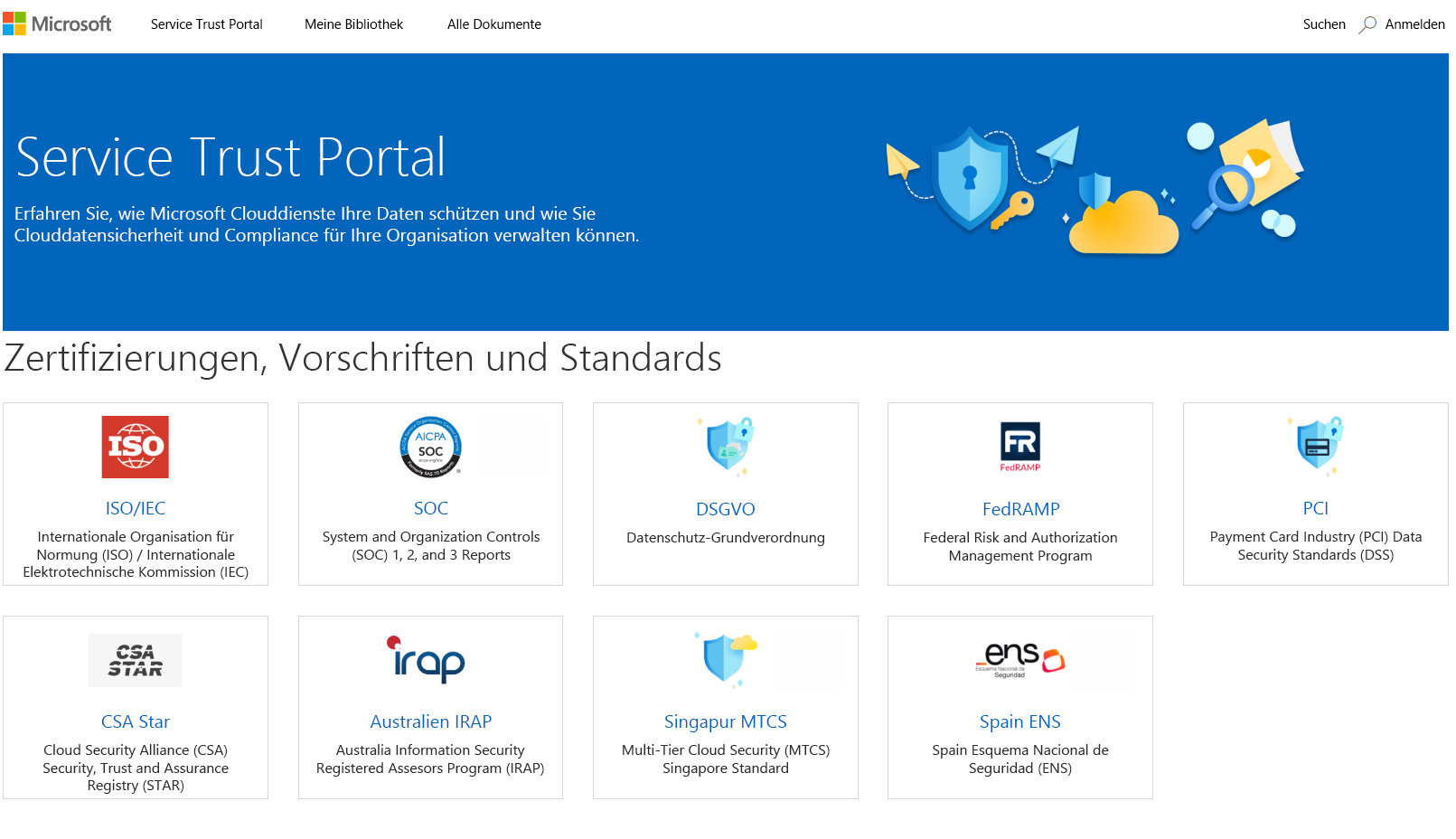Open the FedRAMP link
Viewport: 1456px width, 839px height.
[1020, 509]
